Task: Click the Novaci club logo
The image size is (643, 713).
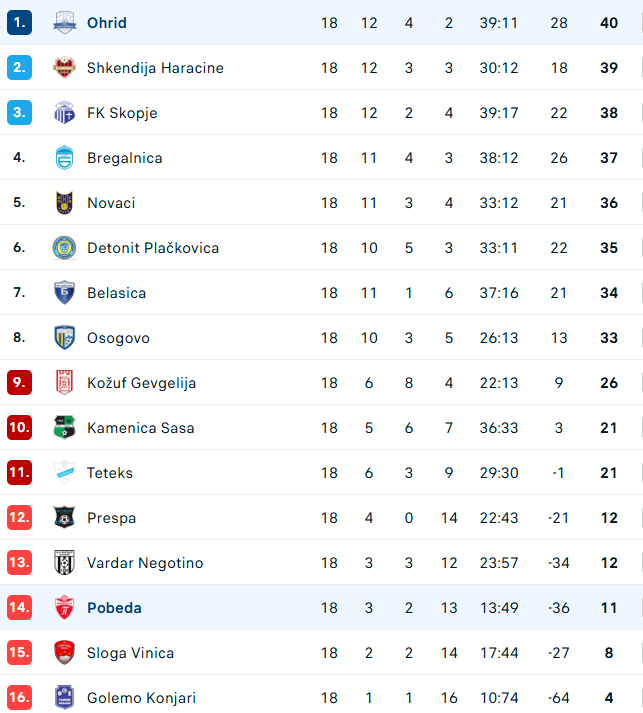Action: point(64,203)
